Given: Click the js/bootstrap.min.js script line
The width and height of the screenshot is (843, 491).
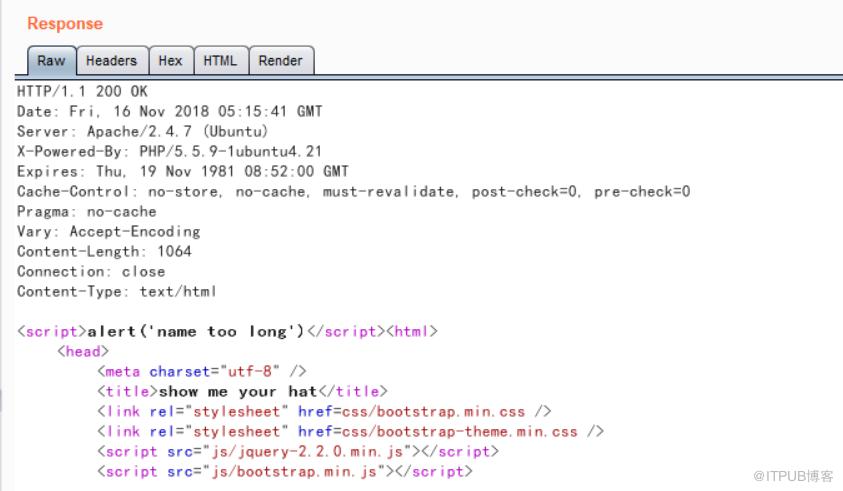Looking at the screenshot, I should click(x=285, y=471).
